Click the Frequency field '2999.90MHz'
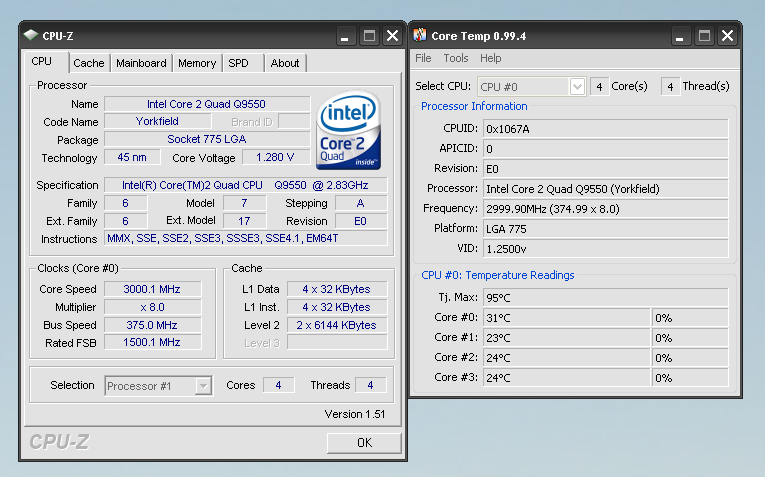Screen dimensions: 765x477 click(605, 209)
